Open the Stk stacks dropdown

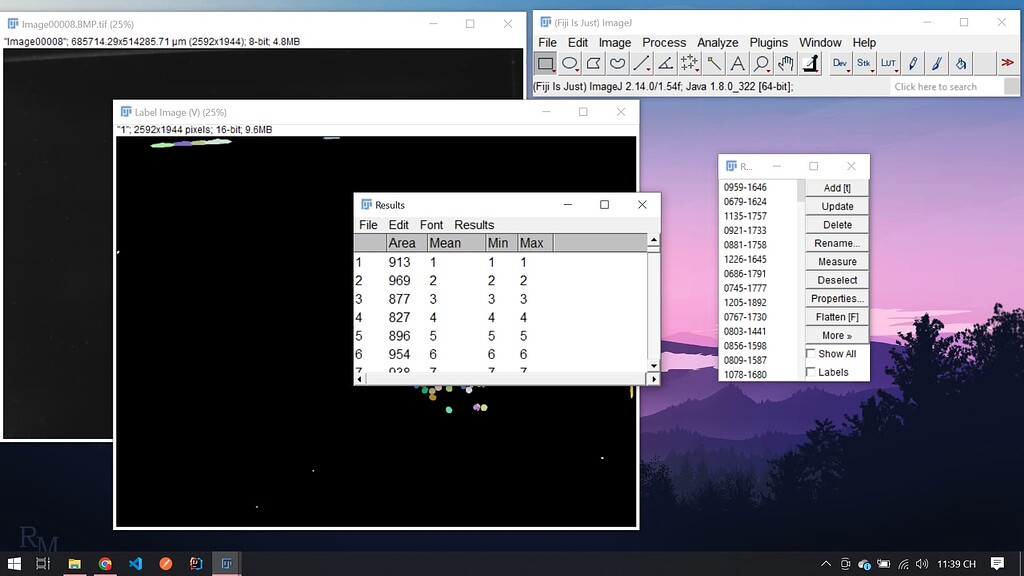[864, 63]
